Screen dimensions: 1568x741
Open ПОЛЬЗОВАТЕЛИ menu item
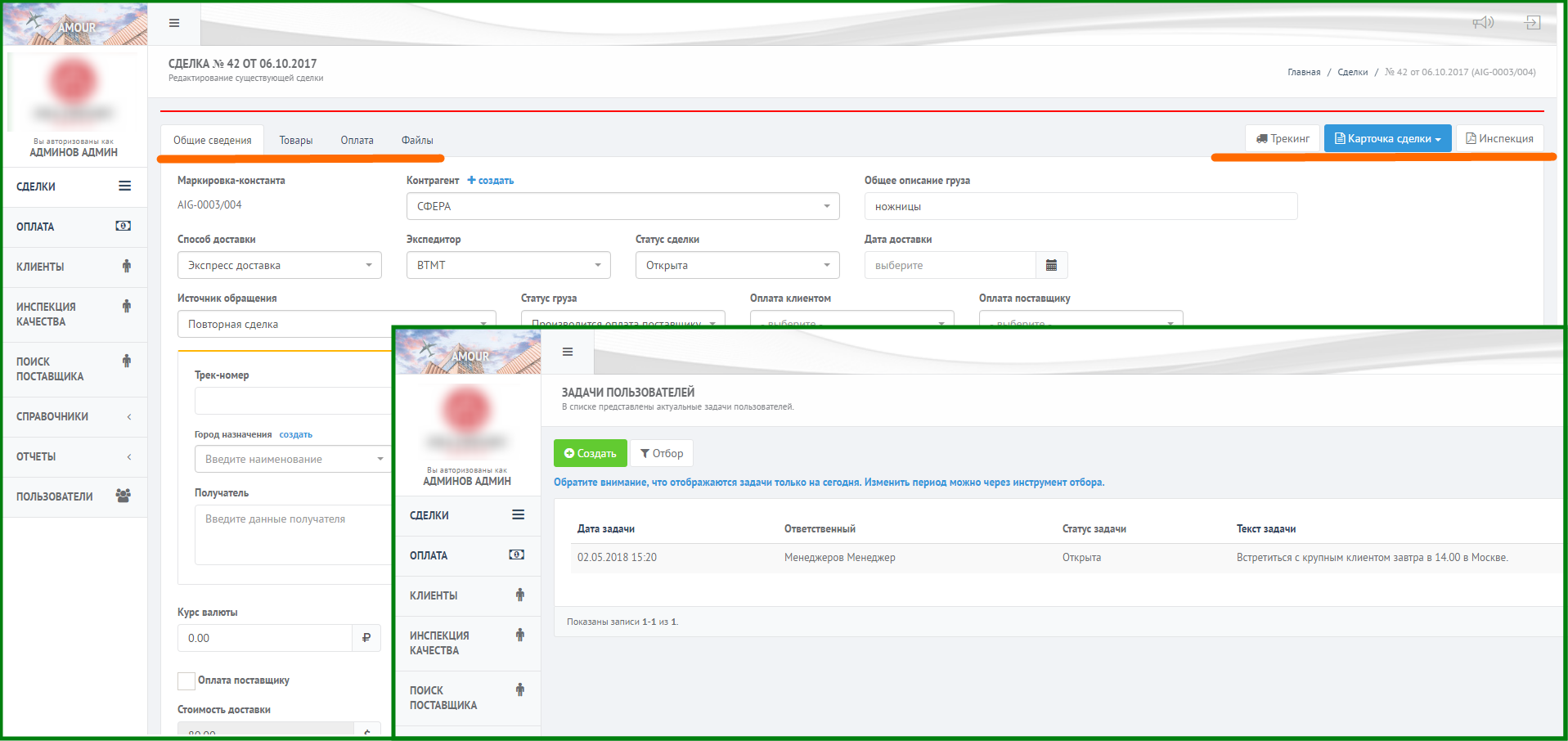tap(75, 496)
